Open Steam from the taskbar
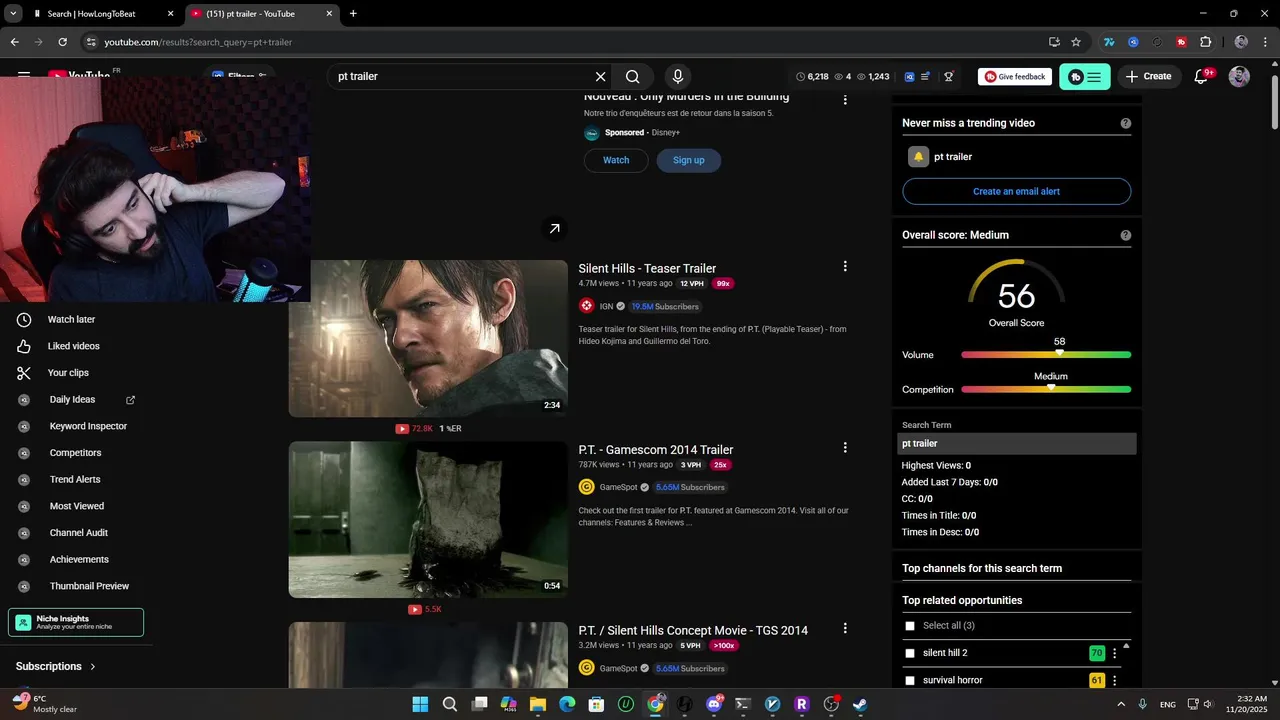The width and height of the screenshot is (1280, 720). pyautogui.click(x=860, y=704)
